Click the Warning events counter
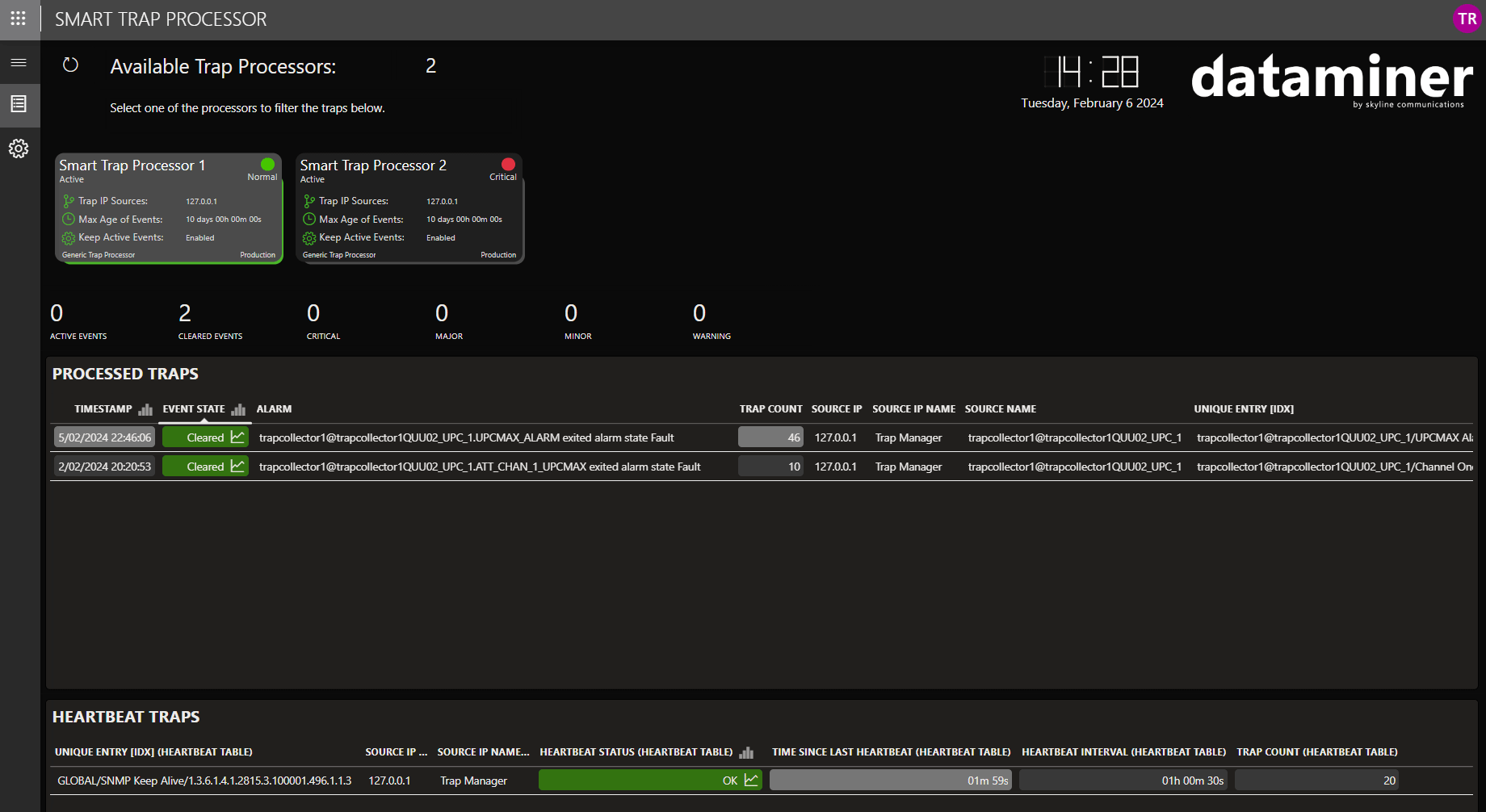The width and height of the screenshot is (1486, 812). tap(712, 321)
